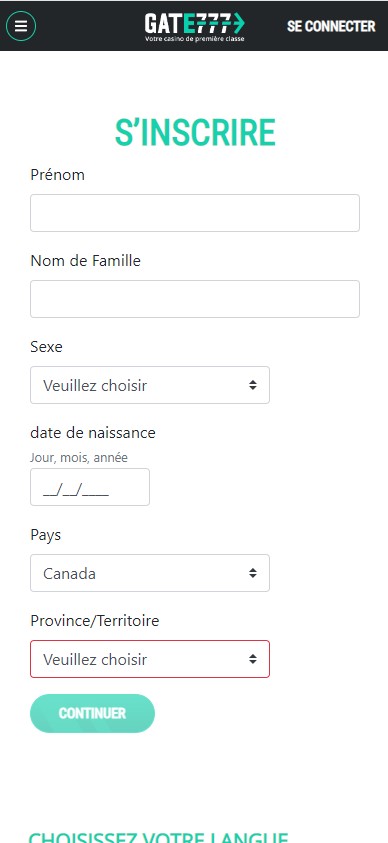Click the Province/Territoire label
Screen dimensions: 388x843
95,621
